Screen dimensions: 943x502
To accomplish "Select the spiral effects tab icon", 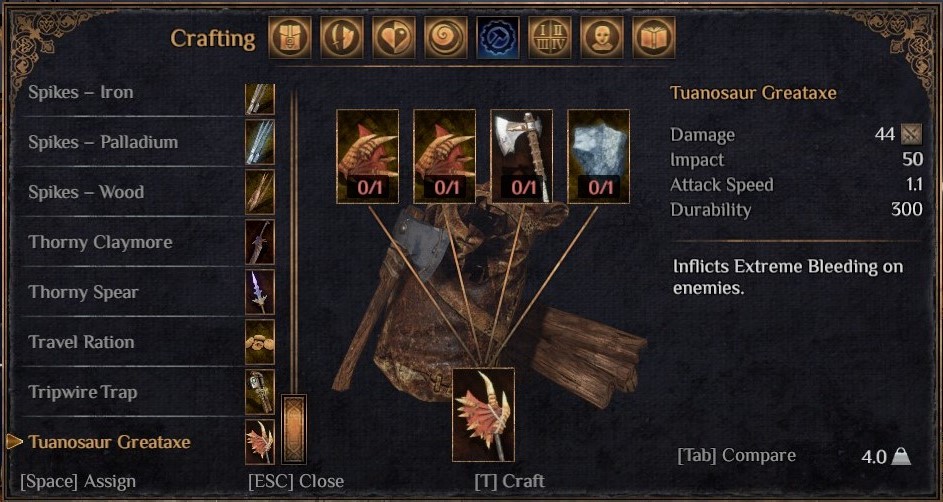I will tap(446, 38).
